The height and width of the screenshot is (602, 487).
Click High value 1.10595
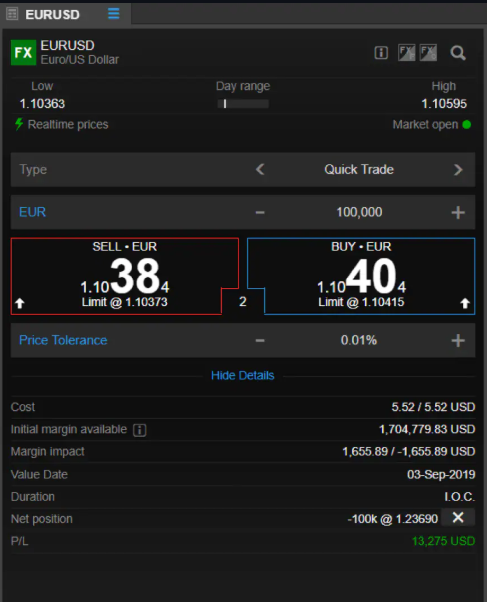click(x=444, y=104)
